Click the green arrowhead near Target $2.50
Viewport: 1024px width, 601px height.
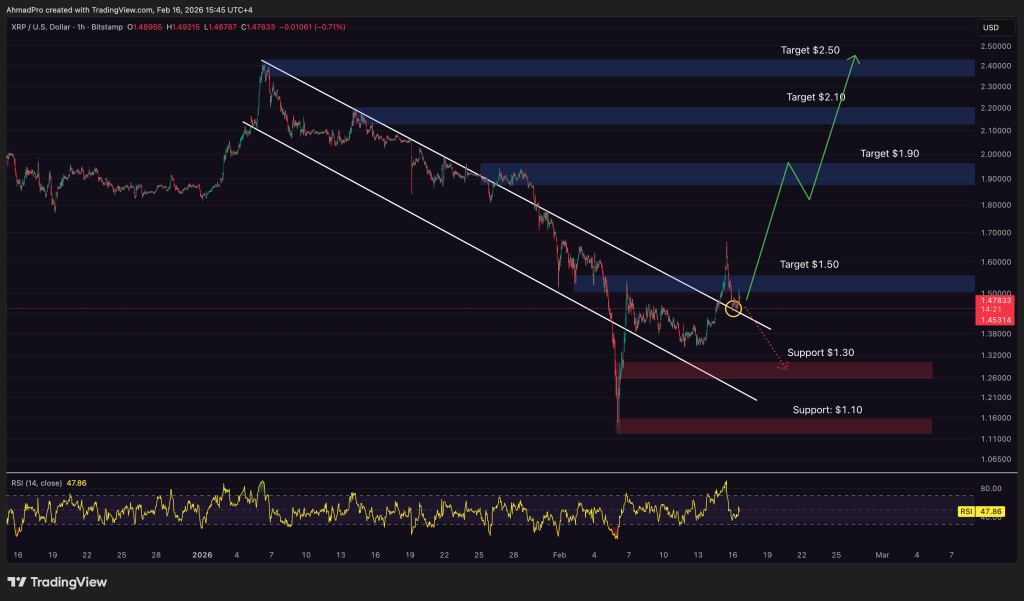tap(854, 61)
